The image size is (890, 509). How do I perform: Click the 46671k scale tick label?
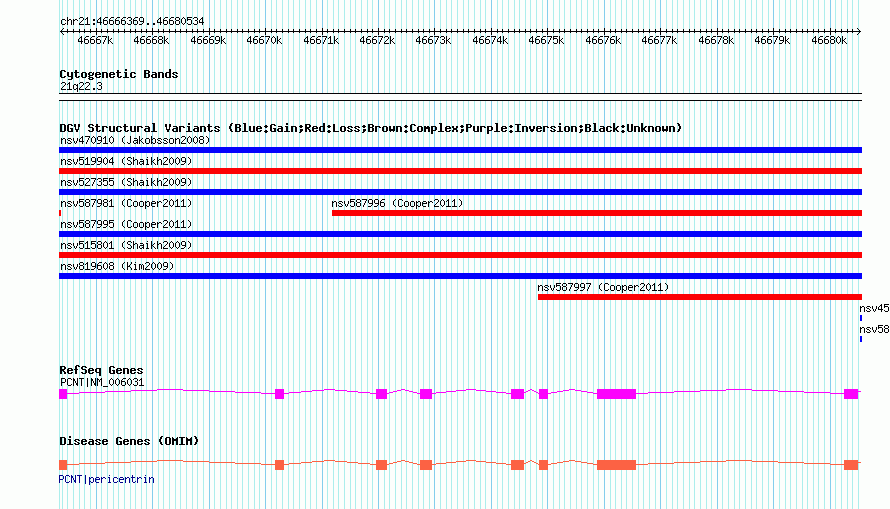(x=321, y=41)
